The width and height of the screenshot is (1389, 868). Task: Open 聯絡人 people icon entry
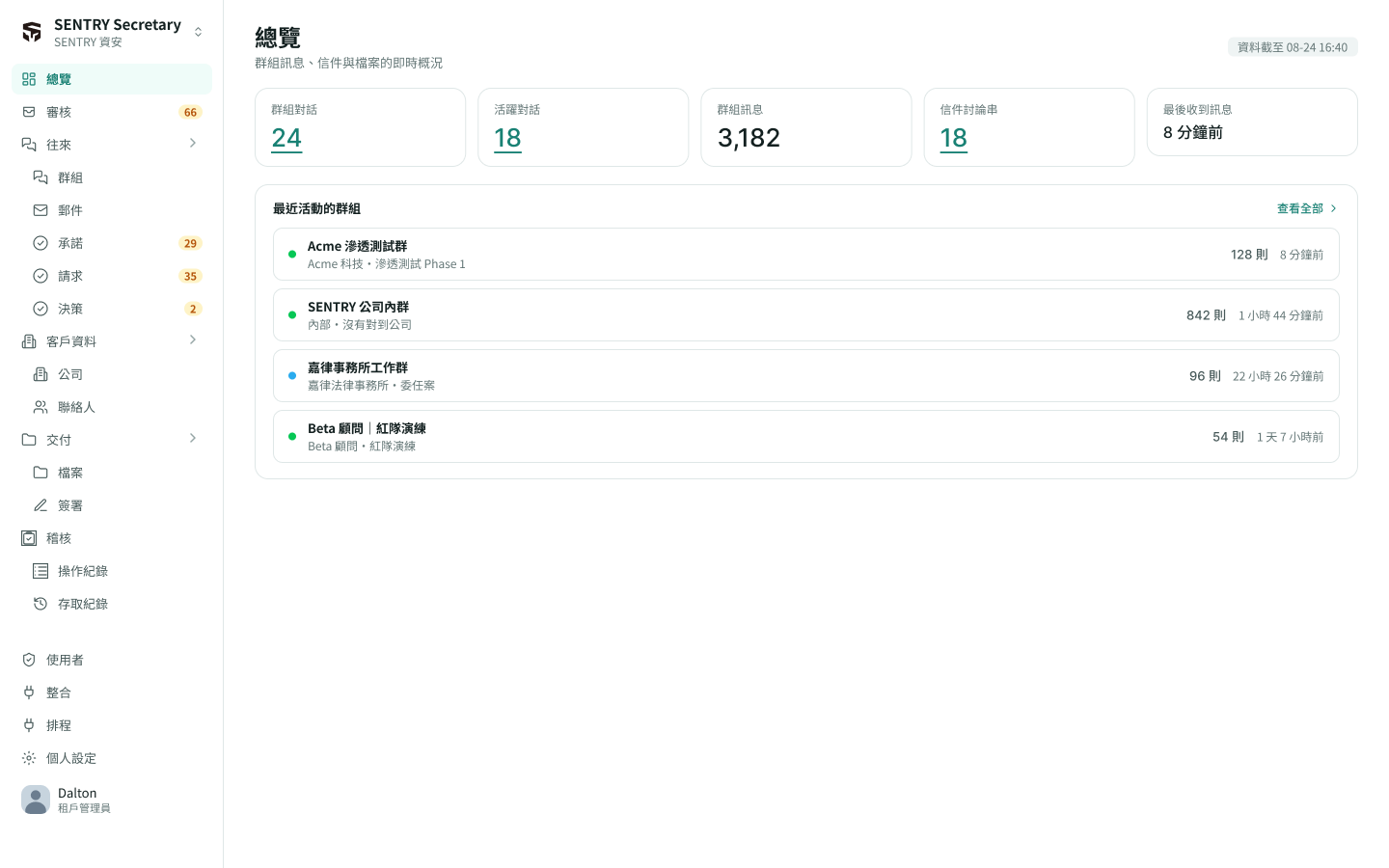click(x=41, y=407)
